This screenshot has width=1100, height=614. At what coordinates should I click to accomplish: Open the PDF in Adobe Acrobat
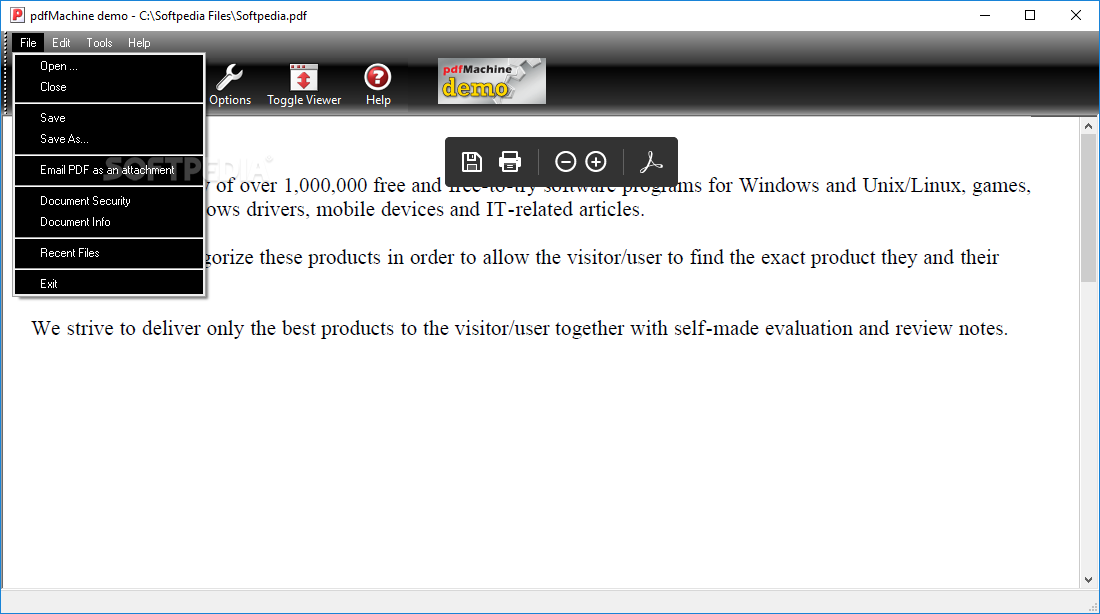[651, 161]
